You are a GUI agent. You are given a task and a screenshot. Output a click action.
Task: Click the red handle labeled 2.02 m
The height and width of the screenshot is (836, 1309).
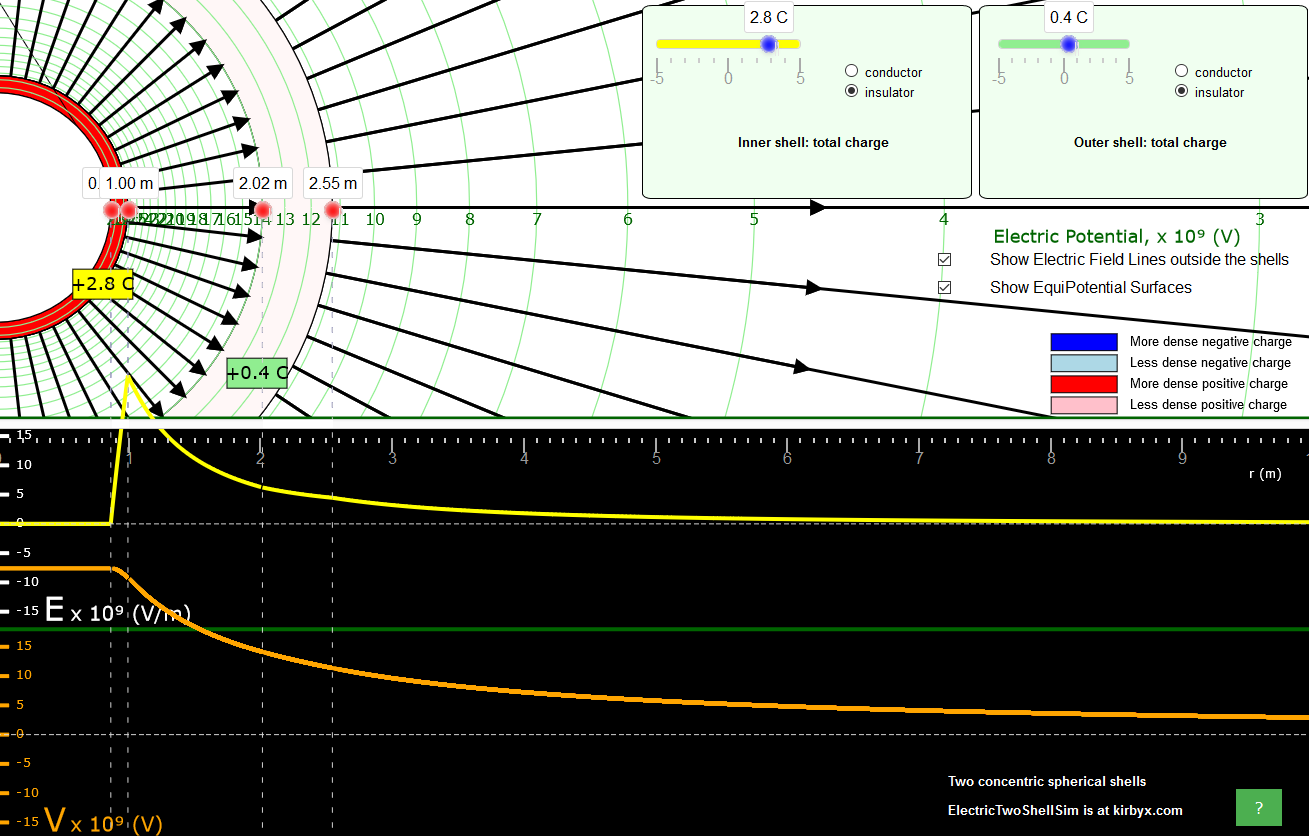pos(262,210)
